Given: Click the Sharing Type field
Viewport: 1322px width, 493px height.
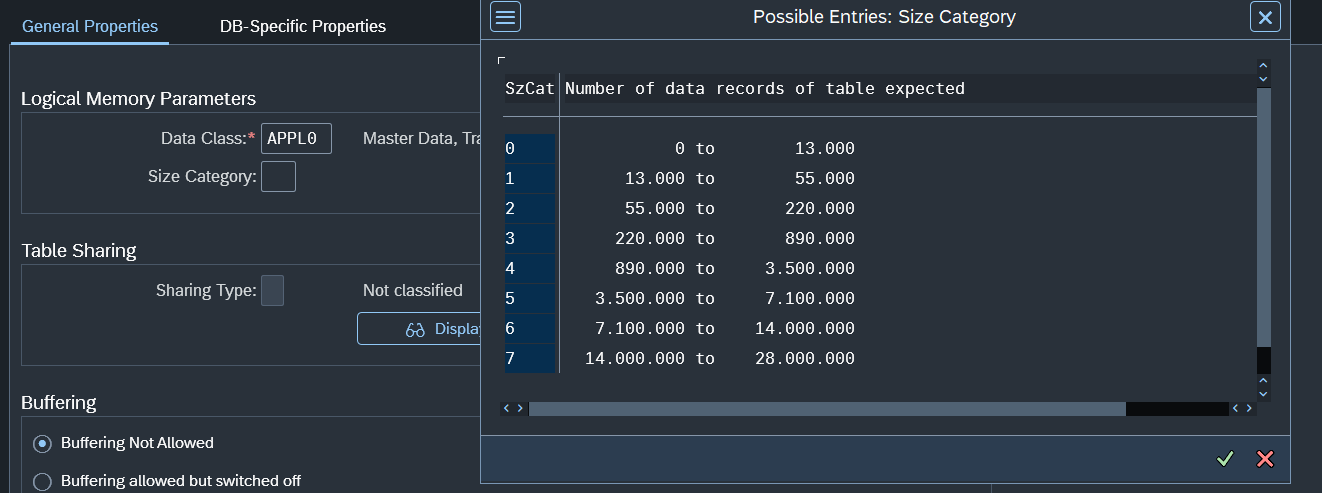Looking at the screenshot, I should [x=272, y=291].
